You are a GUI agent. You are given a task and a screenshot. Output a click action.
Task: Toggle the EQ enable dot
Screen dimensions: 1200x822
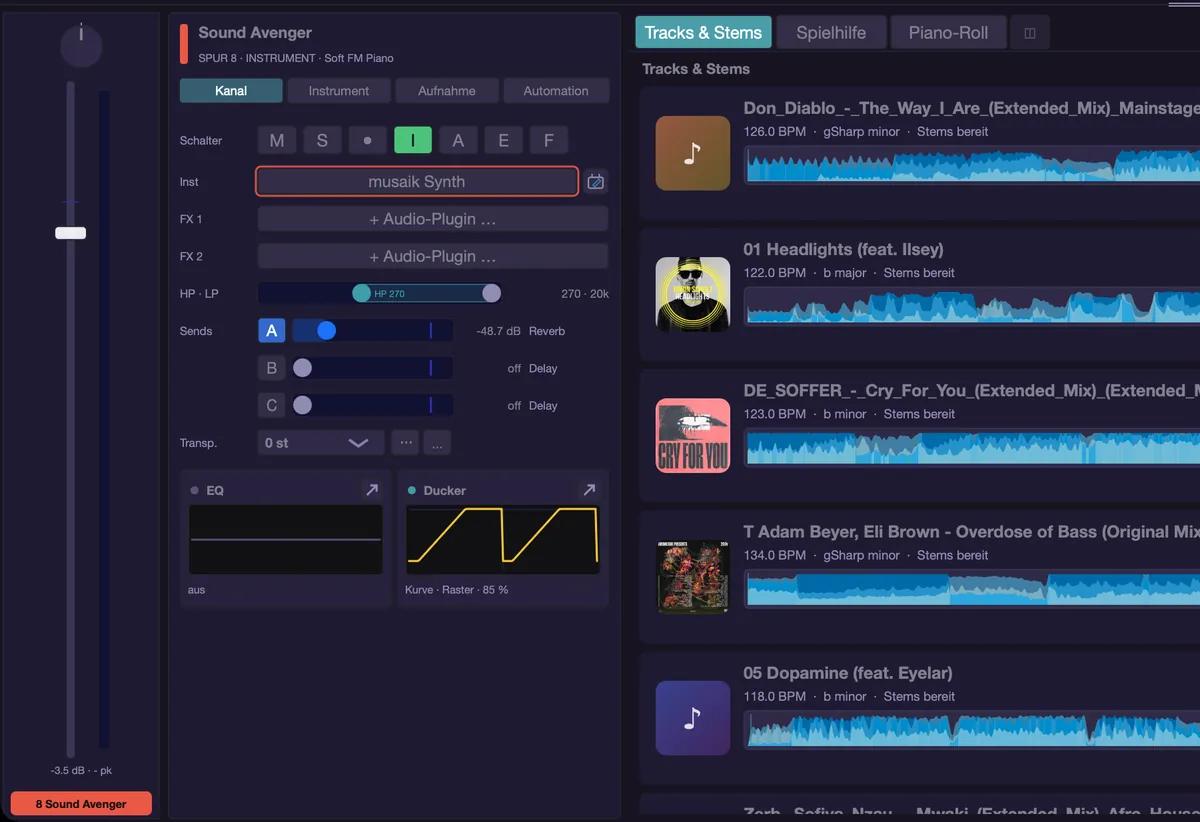pos(195,491)
